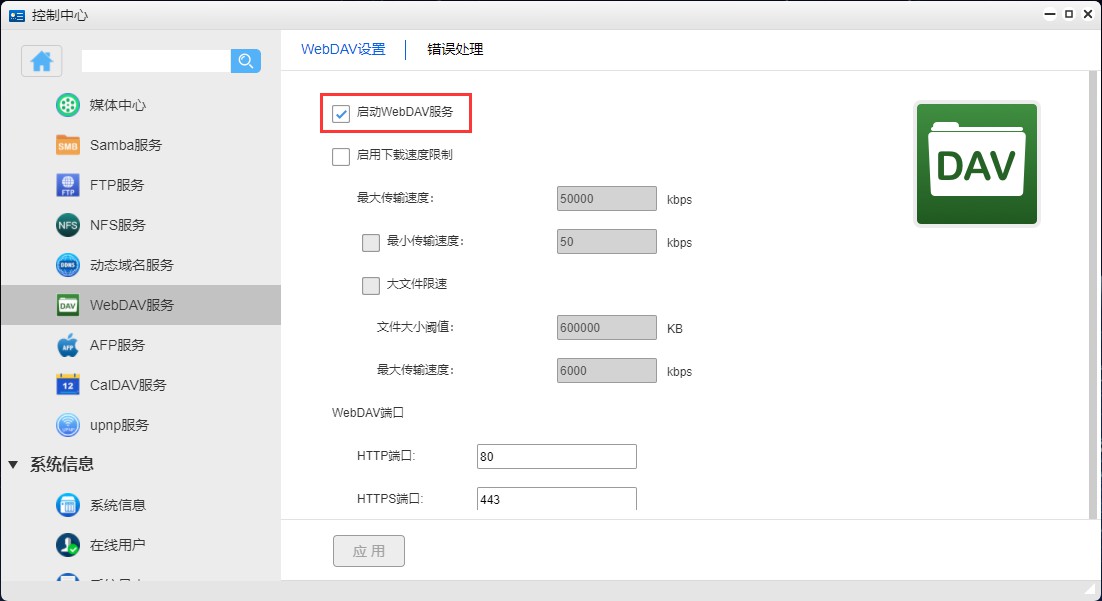Open the media center icon

[67, 105]
